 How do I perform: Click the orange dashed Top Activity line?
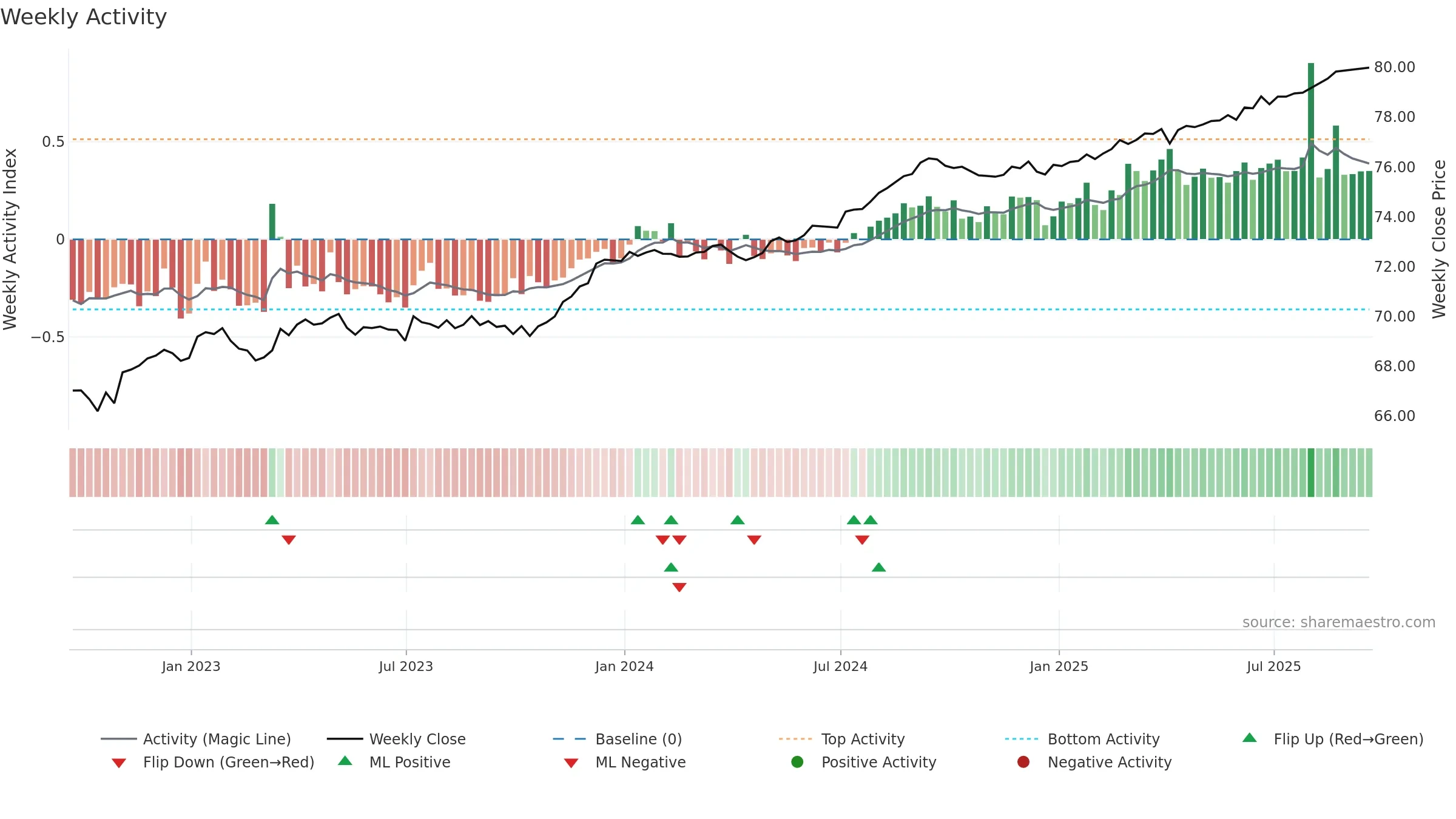coord(721,140)
